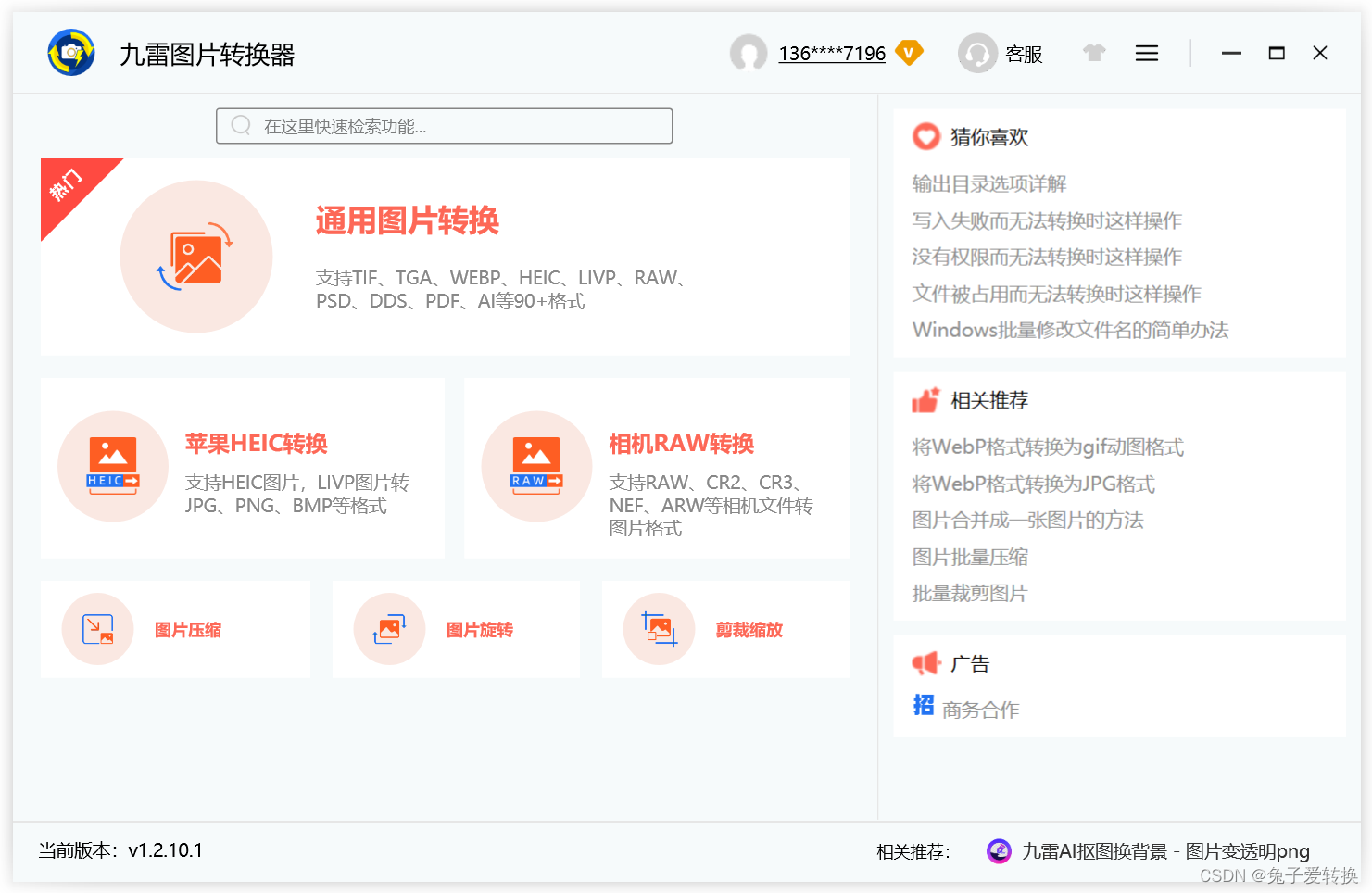Select the 苹果HEIC转换 HEIC icon
The height and width of the screenshot is (893, 1372).
(112, 466)
